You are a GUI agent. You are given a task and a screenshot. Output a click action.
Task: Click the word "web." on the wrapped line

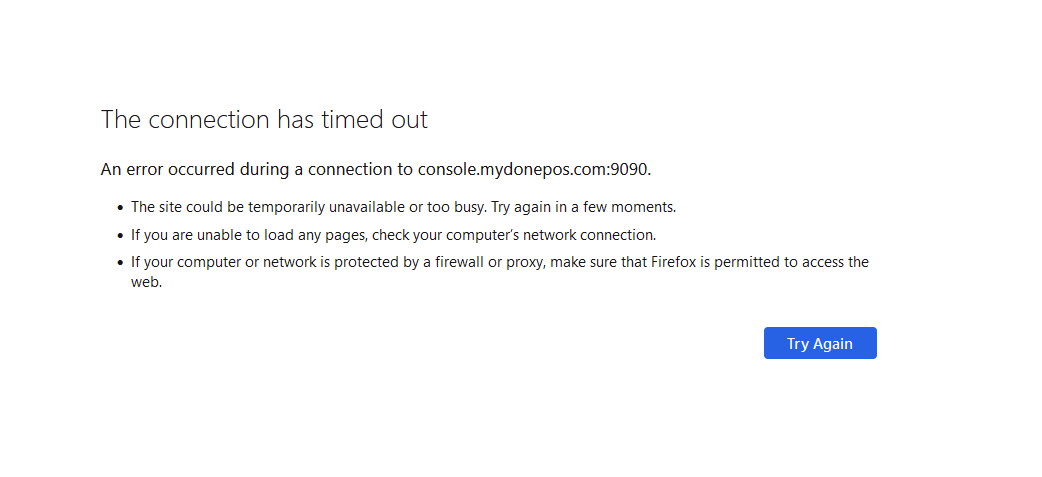146,282
